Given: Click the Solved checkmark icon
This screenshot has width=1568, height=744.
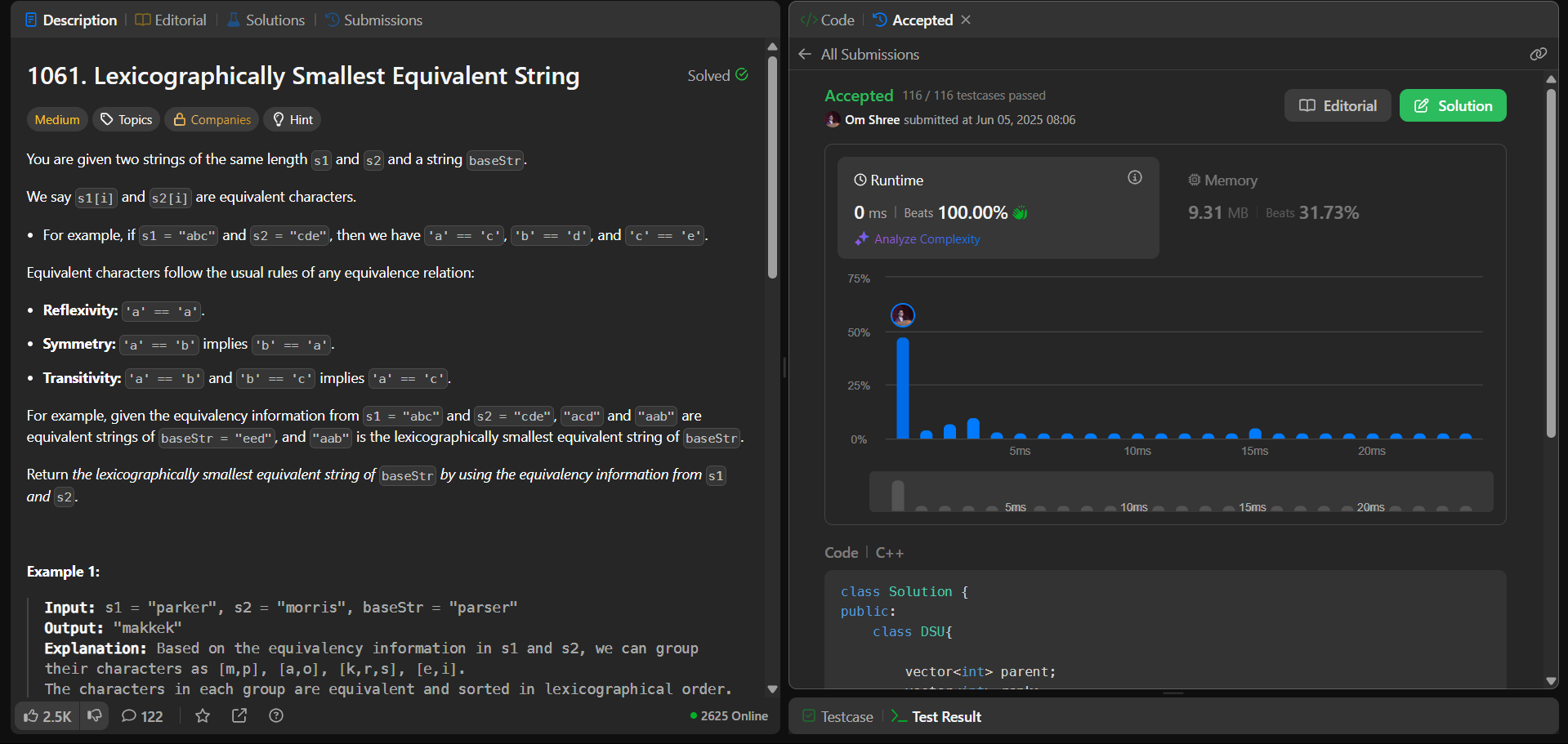Looking at the screenshot, I should (x=742, y=74).
